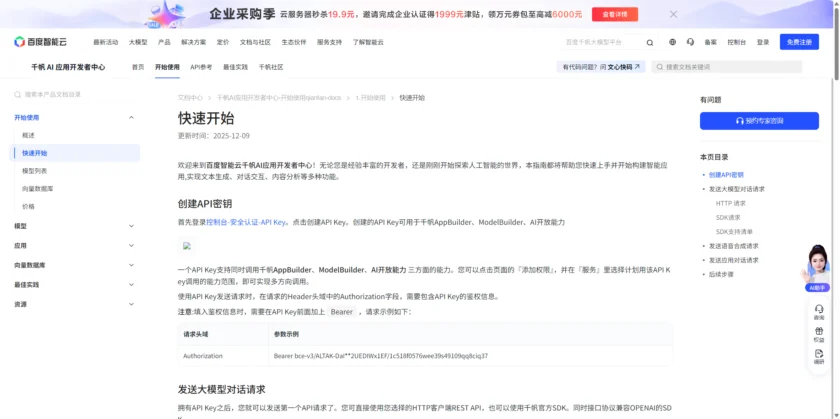This screenshot has height=419, width=840.
Task: Collapse the 开始使用 sidebar section
Action: pyautogui.click(x=131, y=117)
